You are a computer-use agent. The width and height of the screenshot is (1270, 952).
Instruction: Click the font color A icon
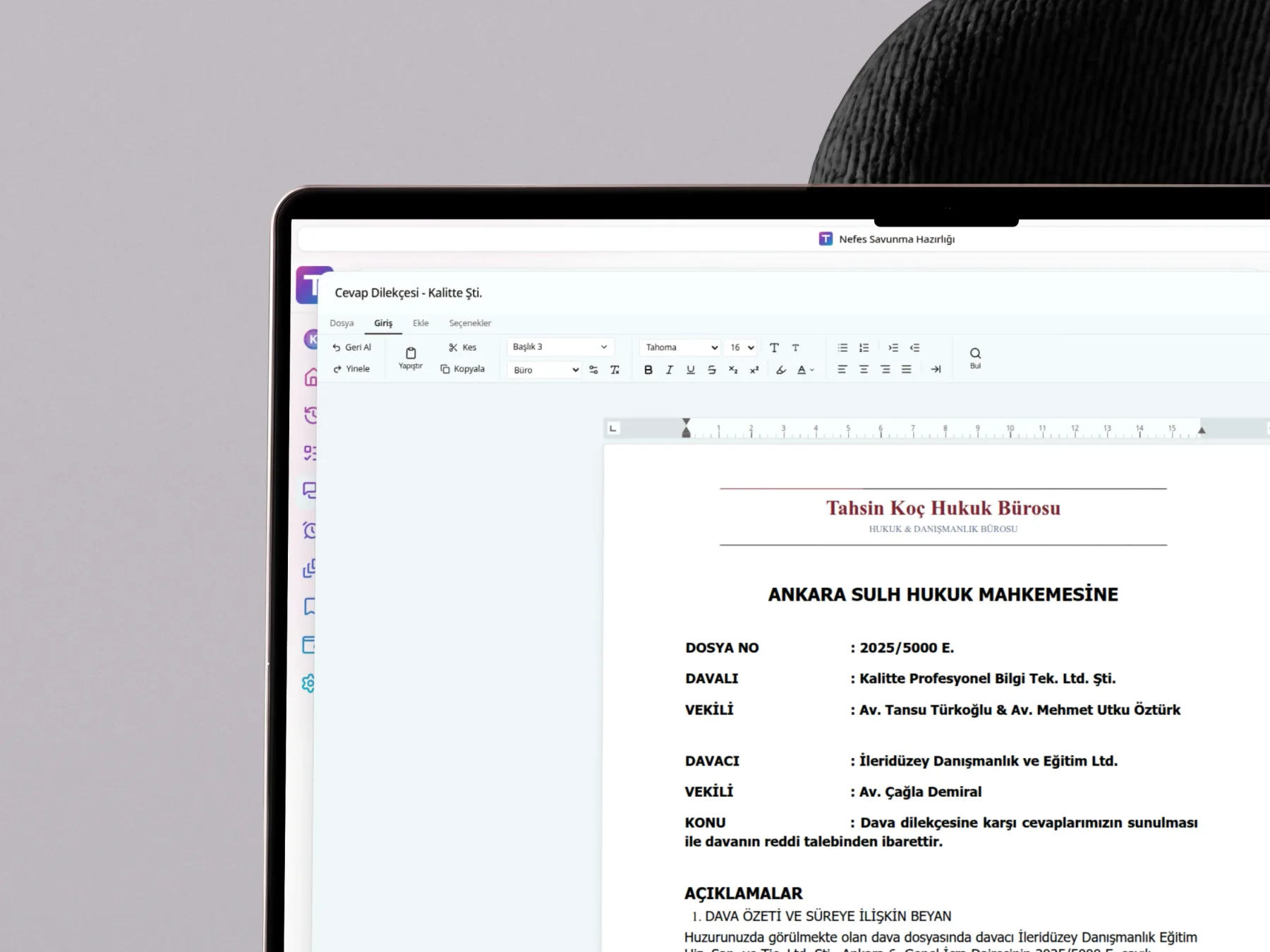coord(802,370)
